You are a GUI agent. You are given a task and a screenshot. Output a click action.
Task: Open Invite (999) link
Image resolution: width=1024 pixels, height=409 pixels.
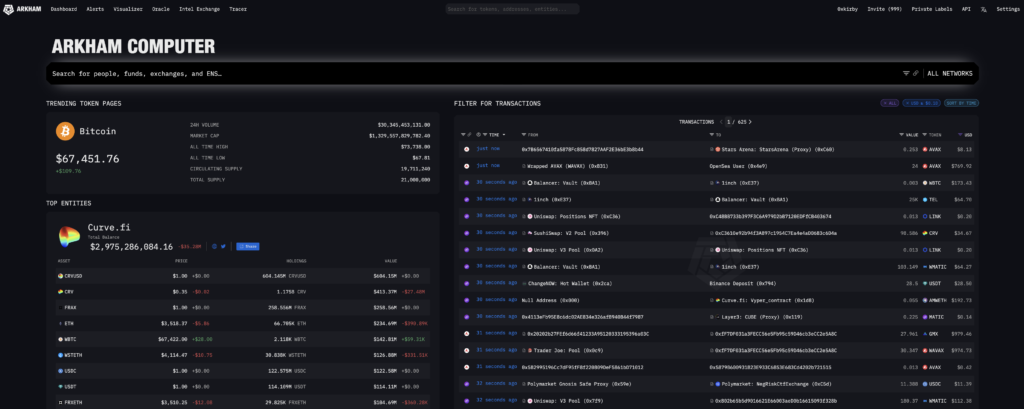point(886,9)
